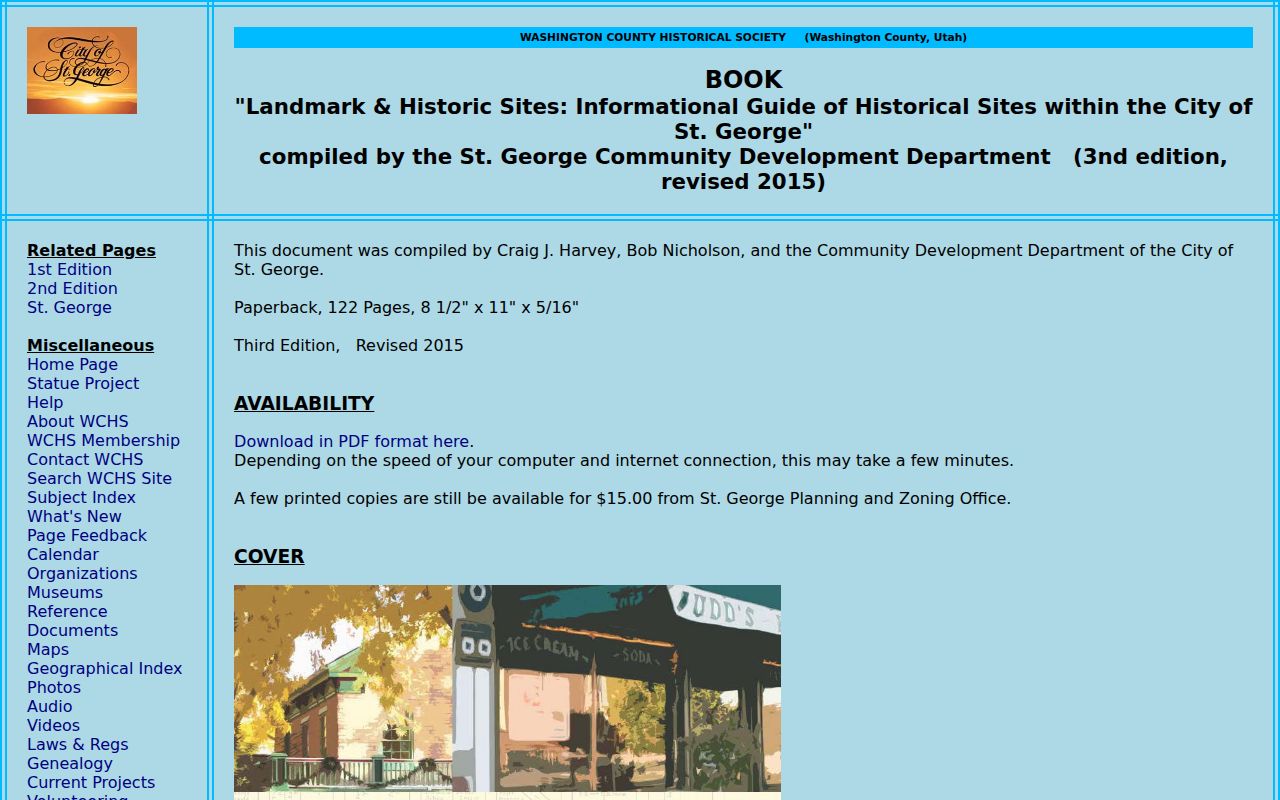Click the Washington County Historical Society banner
The width and height of the screenshot is (1280, 800).
(743, 37)
